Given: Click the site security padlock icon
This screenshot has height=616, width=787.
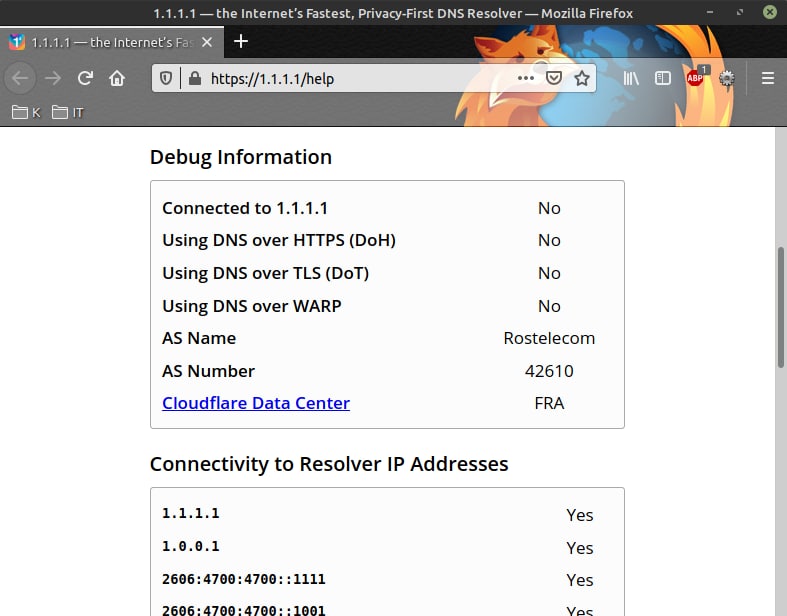Looking at the screenshot, I should click(195, 78).
